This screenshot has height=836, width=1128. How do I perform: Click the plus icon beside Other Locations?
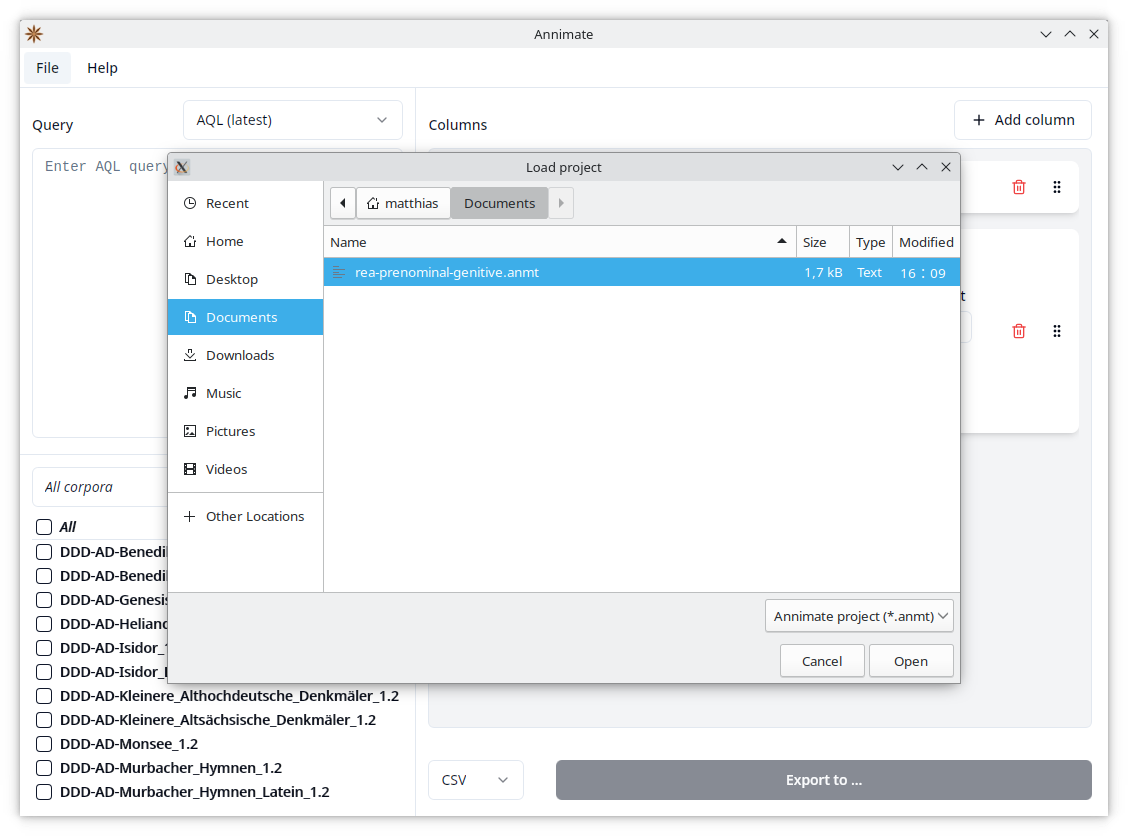(x=189, y=517)
